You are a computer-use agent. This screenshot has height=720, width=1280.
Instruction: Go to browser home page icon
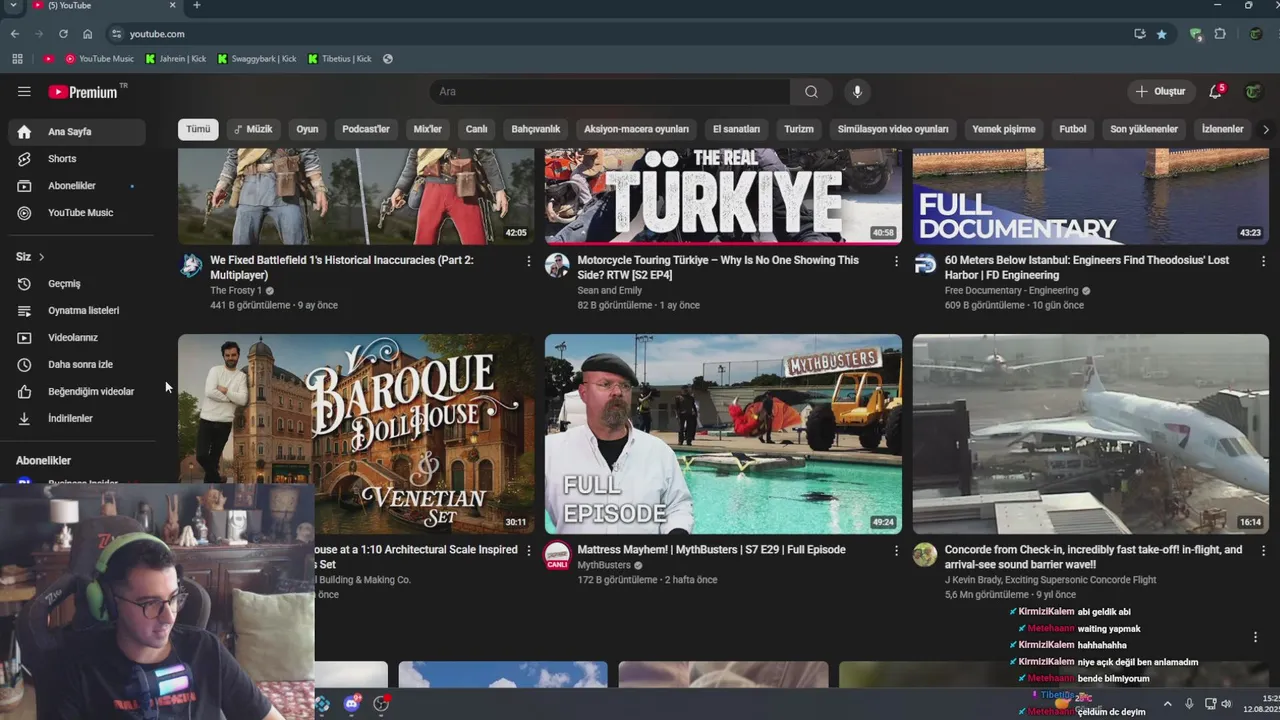click(x=88, y=34)
